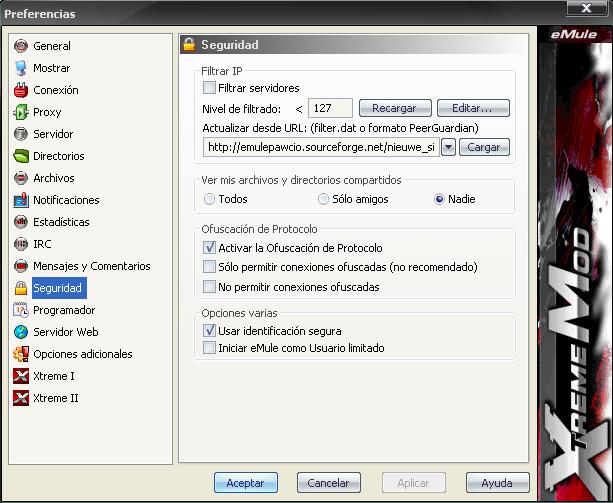Click the Nivel de filtrado 127 field
Viewport: 613px width, 503px height.
(330, 108)
